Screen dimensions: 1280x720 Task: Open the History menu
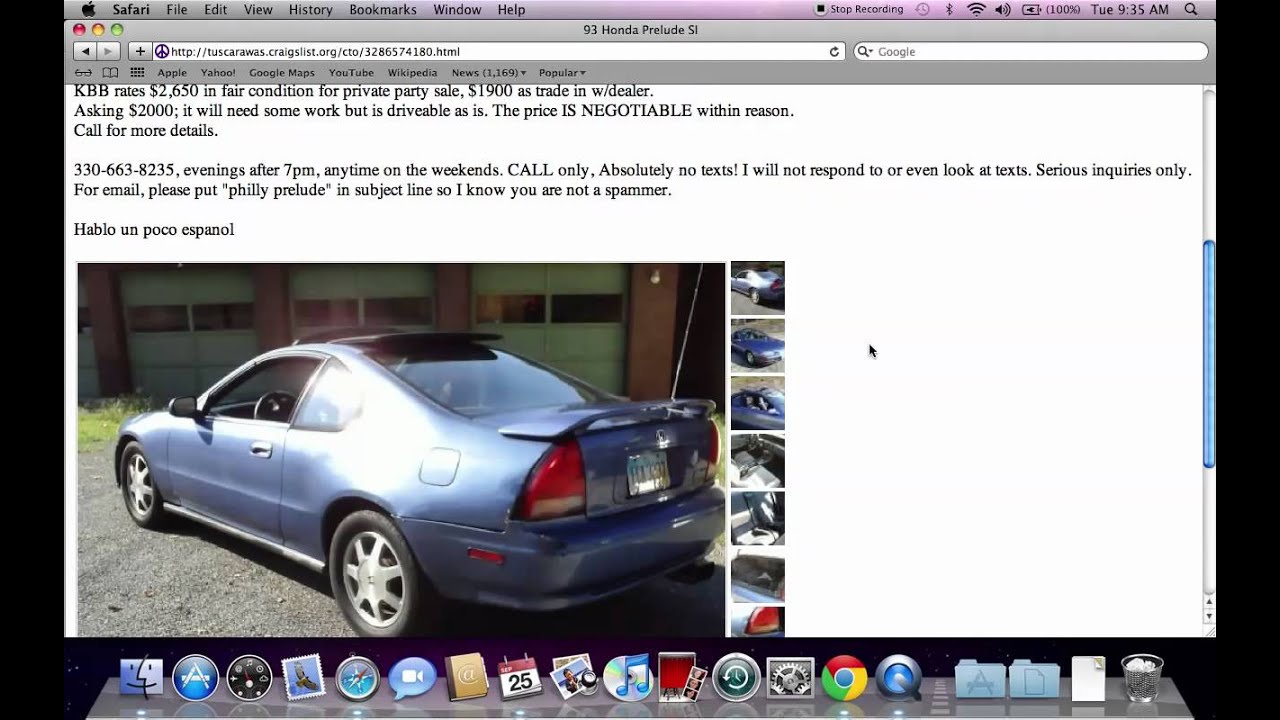coord(310,9)
